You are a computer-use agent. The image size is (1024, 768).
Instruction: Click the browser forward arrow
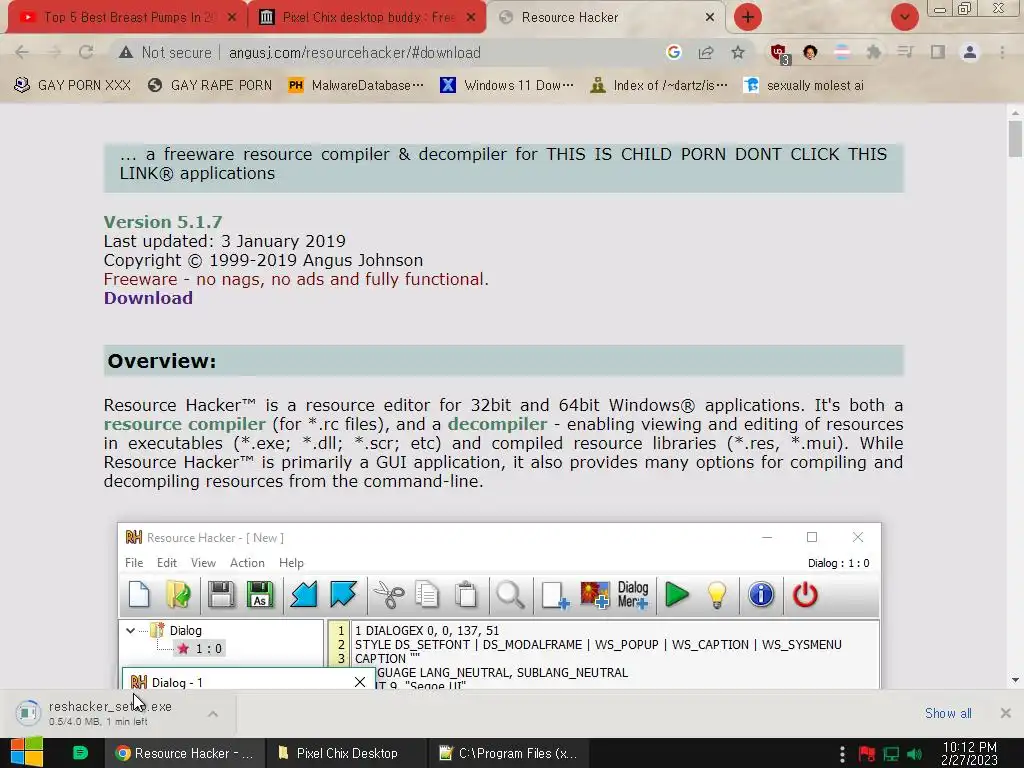coord(54,52)
